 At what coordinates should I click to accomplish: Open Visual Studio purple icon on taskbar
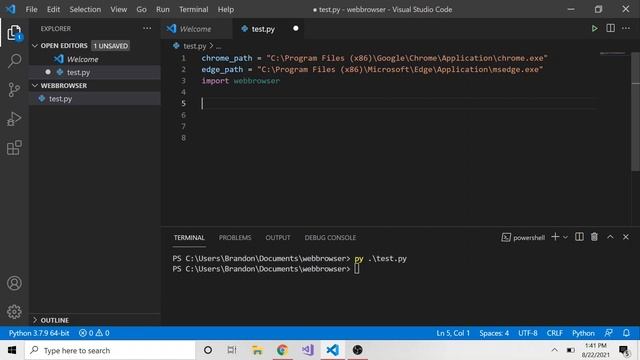tap(307, 350)
